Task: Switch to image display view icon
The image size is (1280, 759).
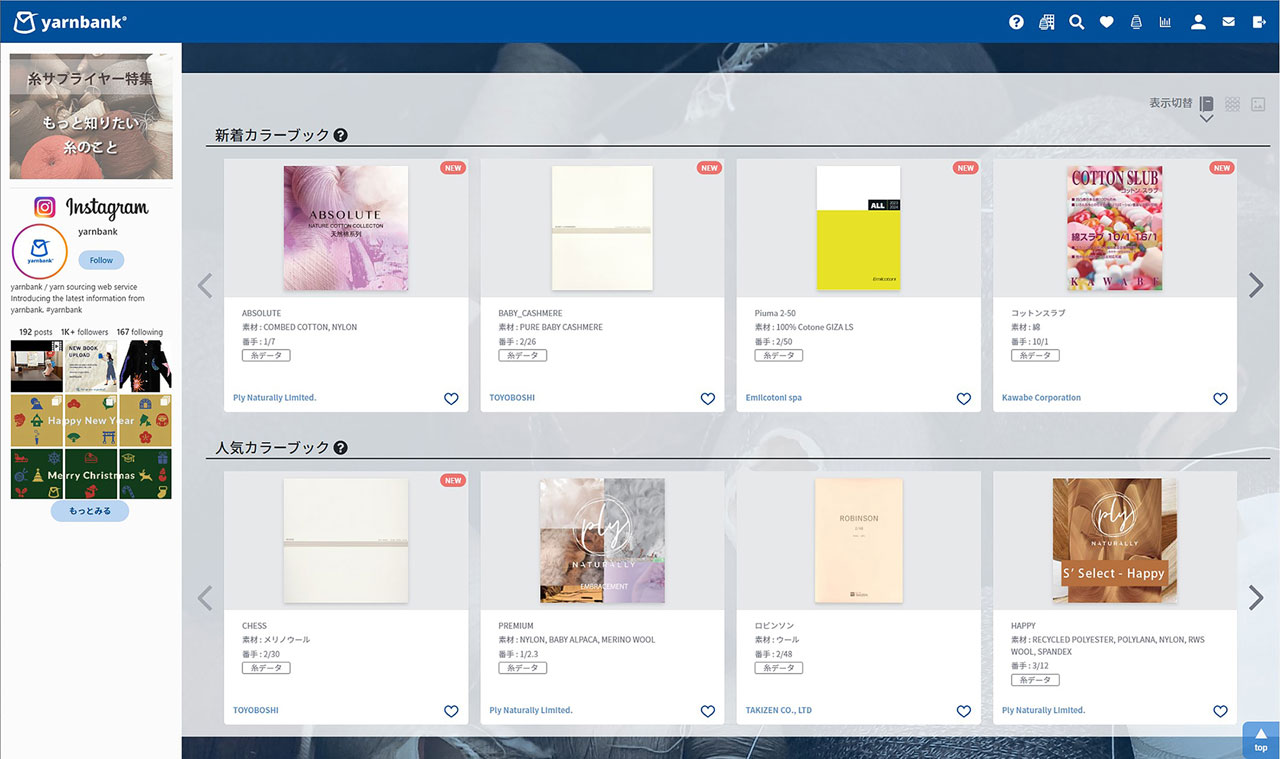Action: click(1258, 103)
